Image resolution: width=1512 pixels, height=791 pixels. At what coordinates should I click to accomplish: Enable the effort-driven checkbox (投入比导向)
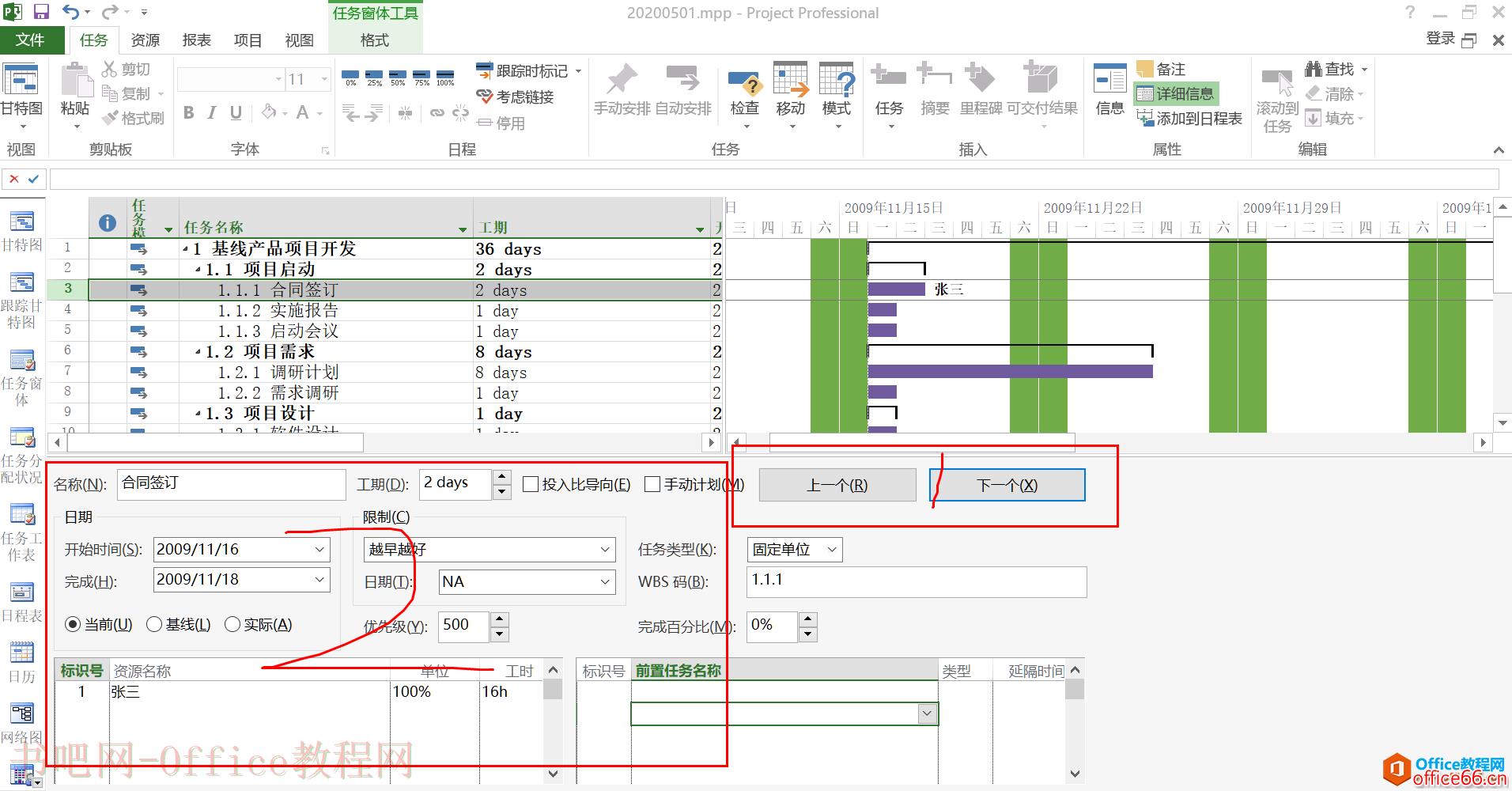531,484
